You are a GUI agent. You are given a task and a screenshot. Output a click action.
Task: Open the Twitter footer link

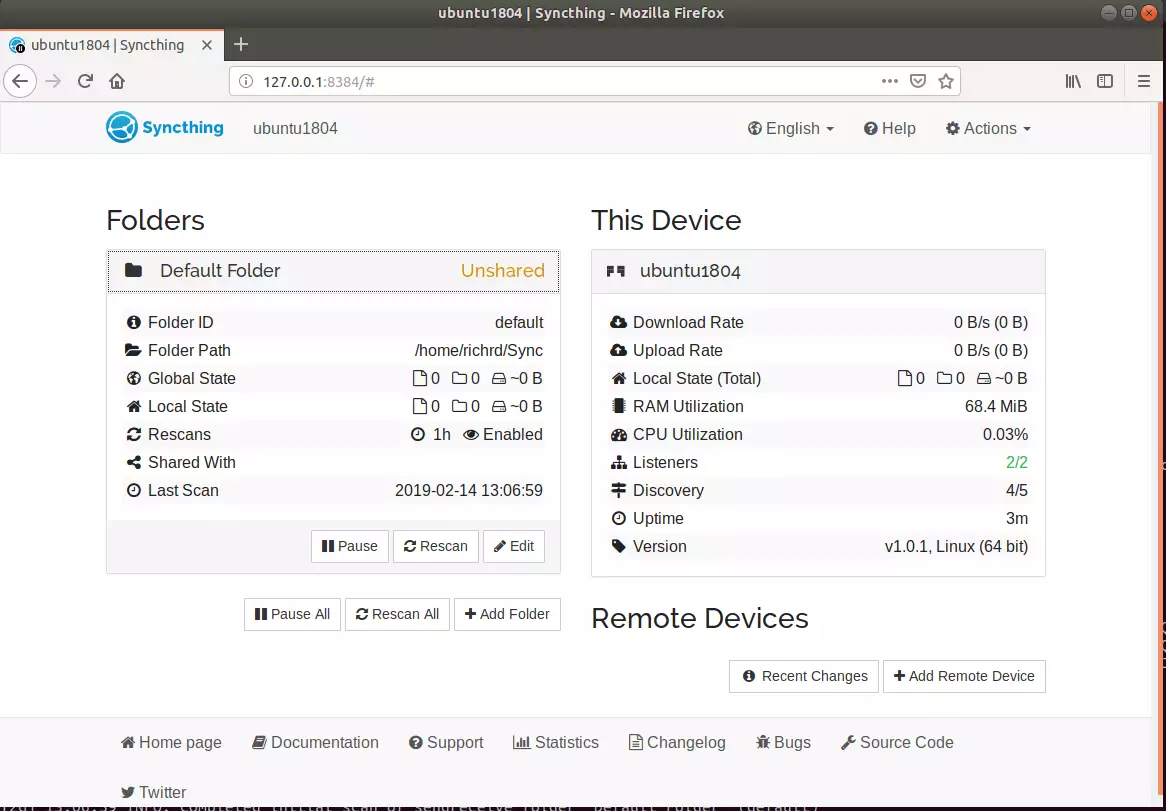(x=153, y=792)
